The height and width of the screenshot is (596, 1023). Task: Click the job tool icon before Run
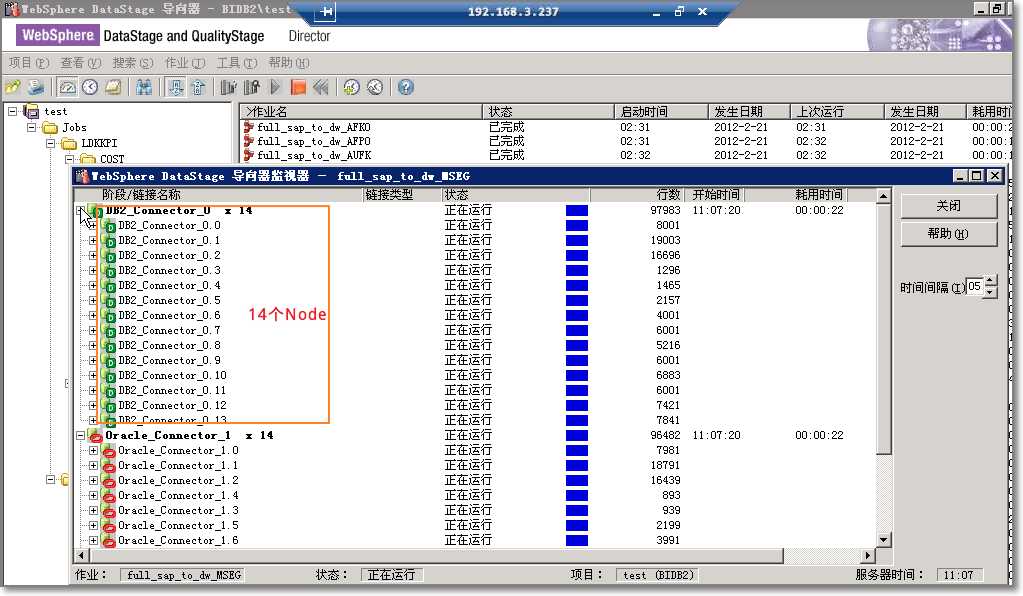(252, 87)
